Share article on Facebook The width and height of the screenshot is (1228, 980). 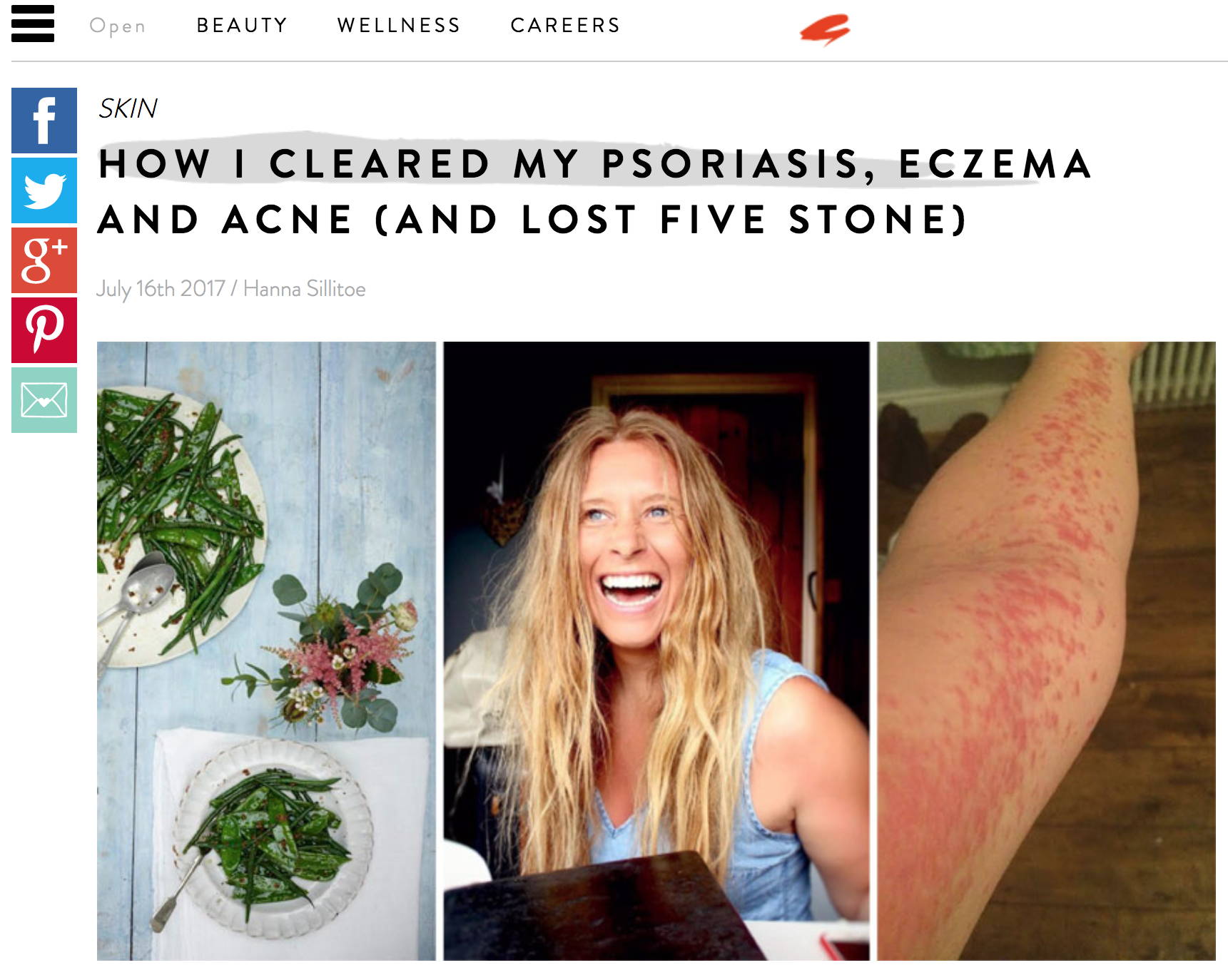coord(44,121)
